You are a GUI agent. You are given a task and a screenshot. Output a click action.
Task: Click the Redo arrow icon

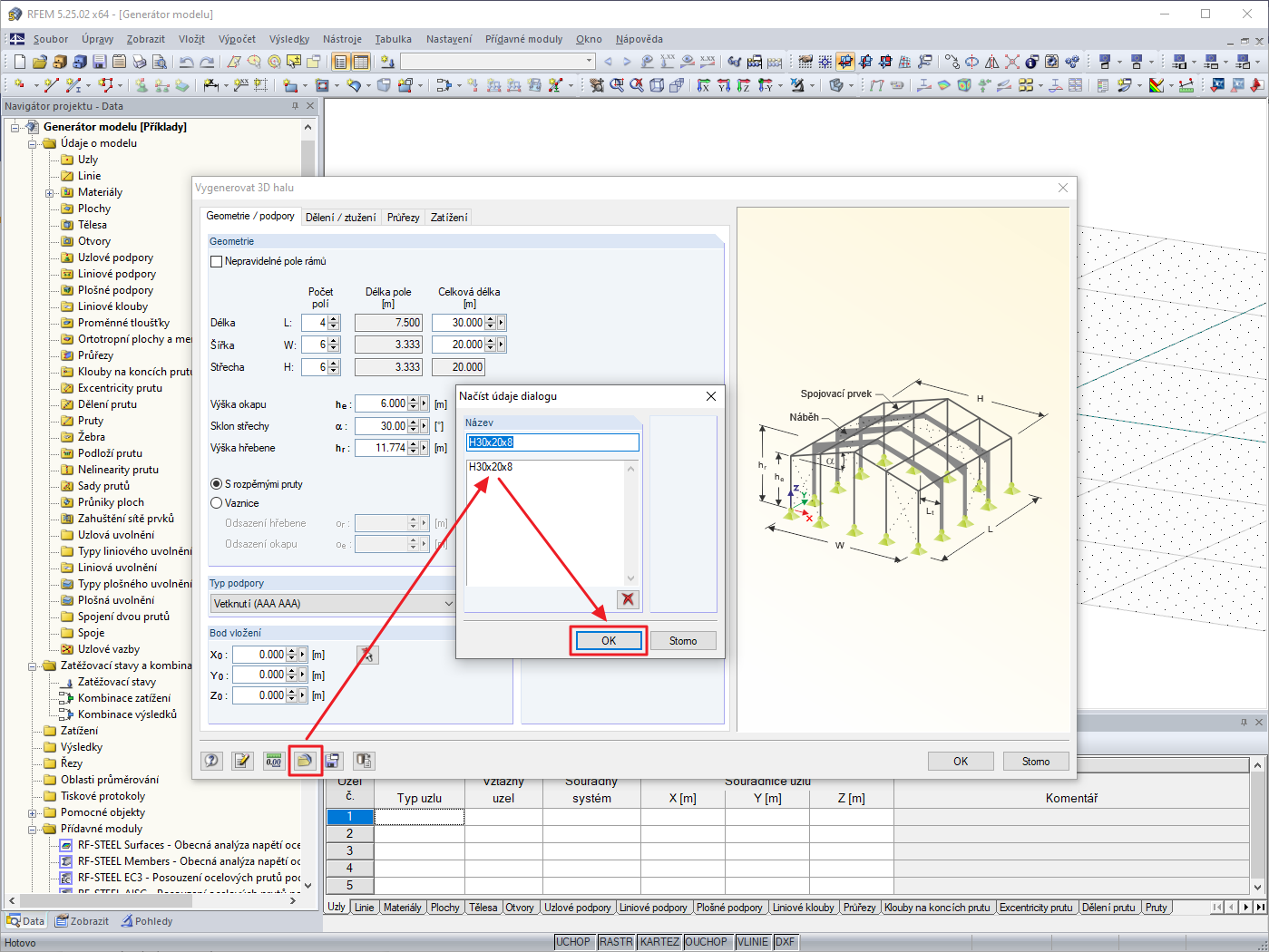pos(207,62)
